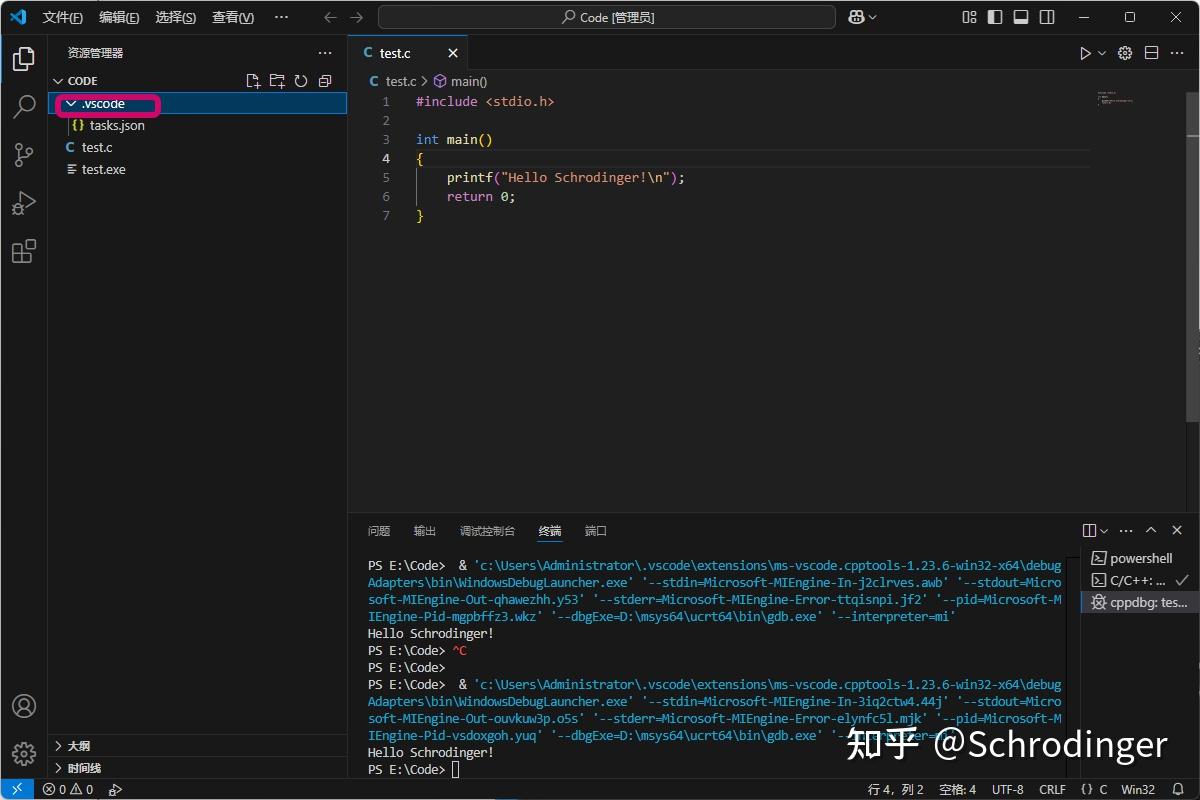The image size is (1200, 800).
Task: Open the Run and Debug view
Action: coord(24,203)
